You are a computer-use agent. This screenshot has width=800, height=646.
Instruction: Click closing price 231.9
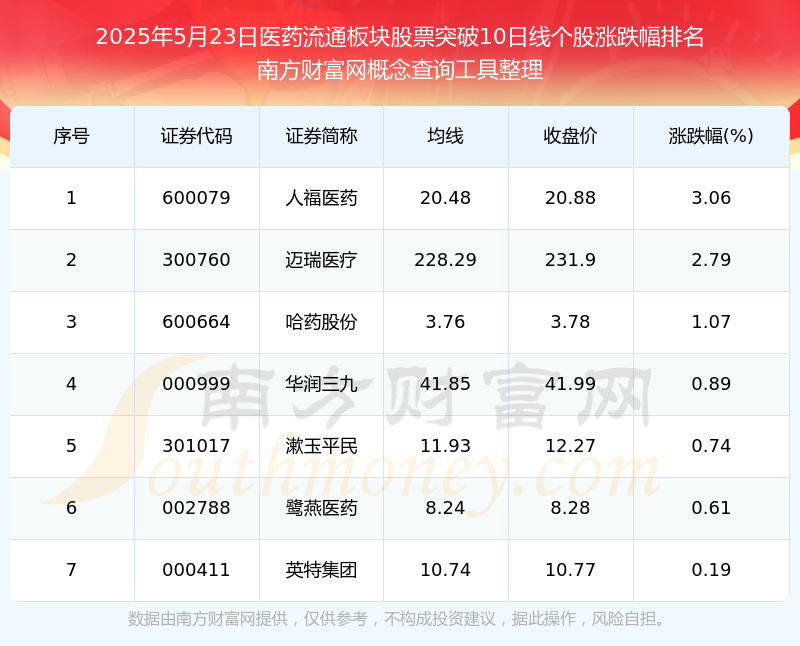click(x=570, y=260)
